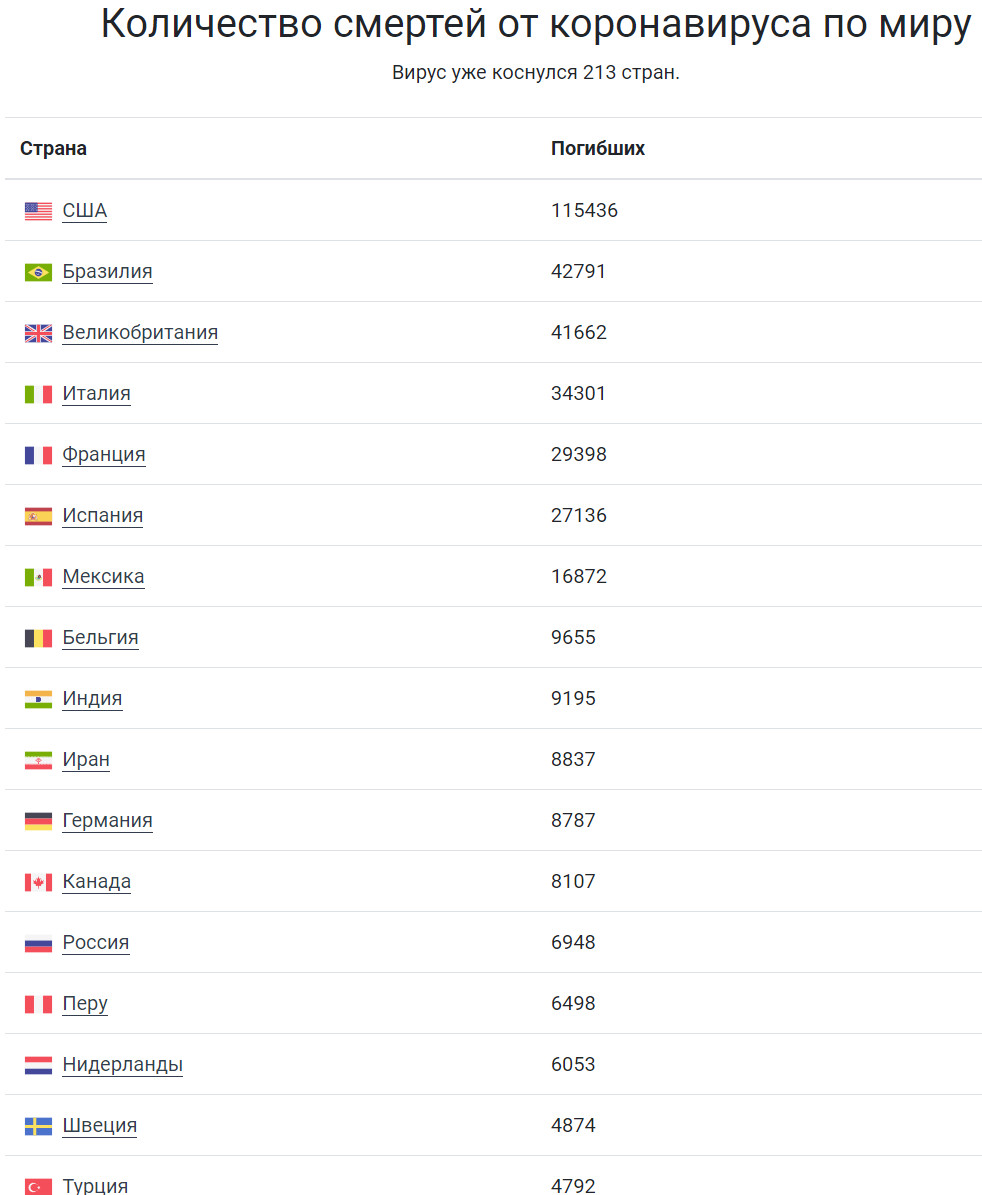Click the Sweden flag icon

pos(38,1126)
